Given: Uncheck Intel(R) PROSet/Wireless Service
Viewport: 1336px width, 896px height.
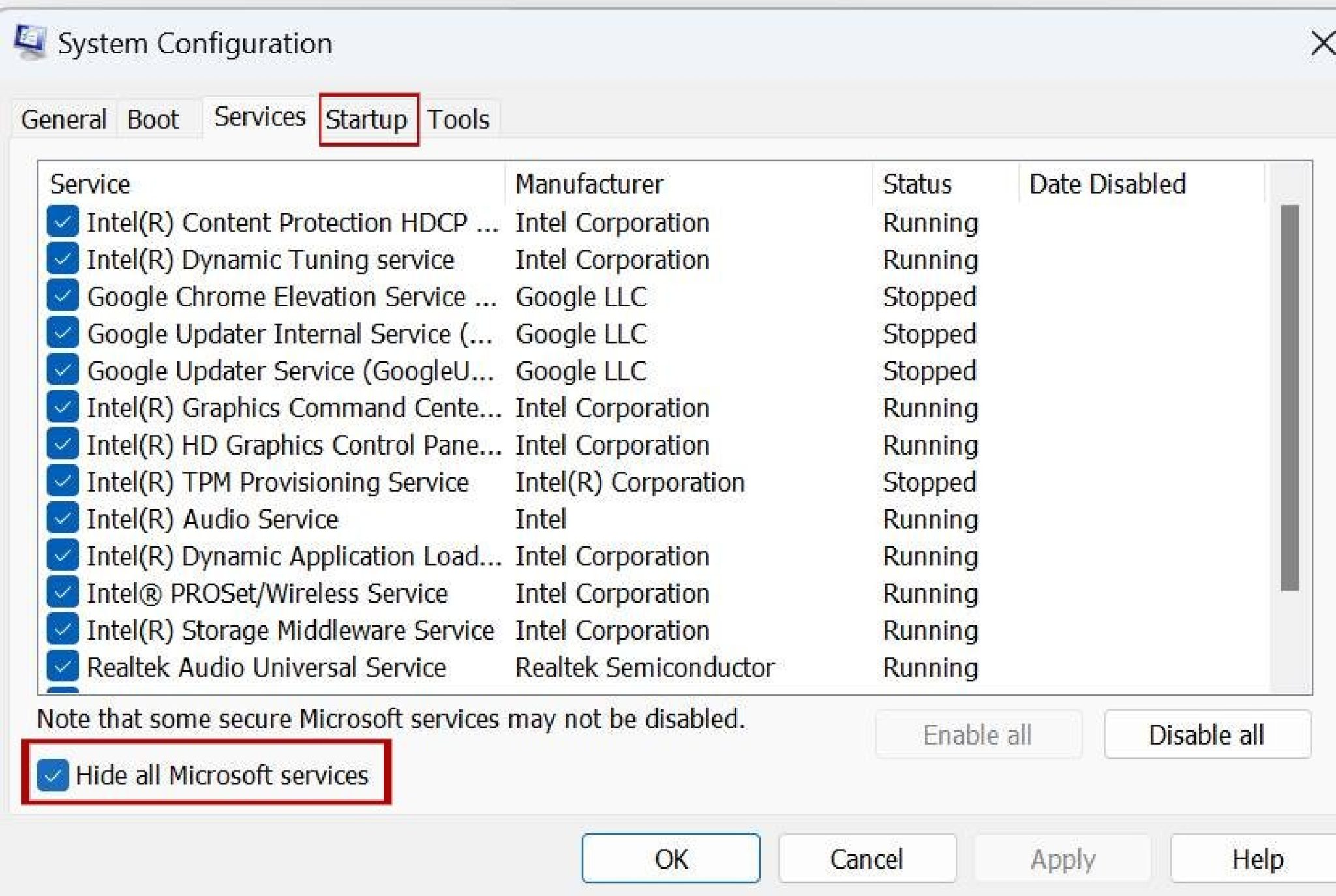Looking at the screenshot, I should point(62,593).
